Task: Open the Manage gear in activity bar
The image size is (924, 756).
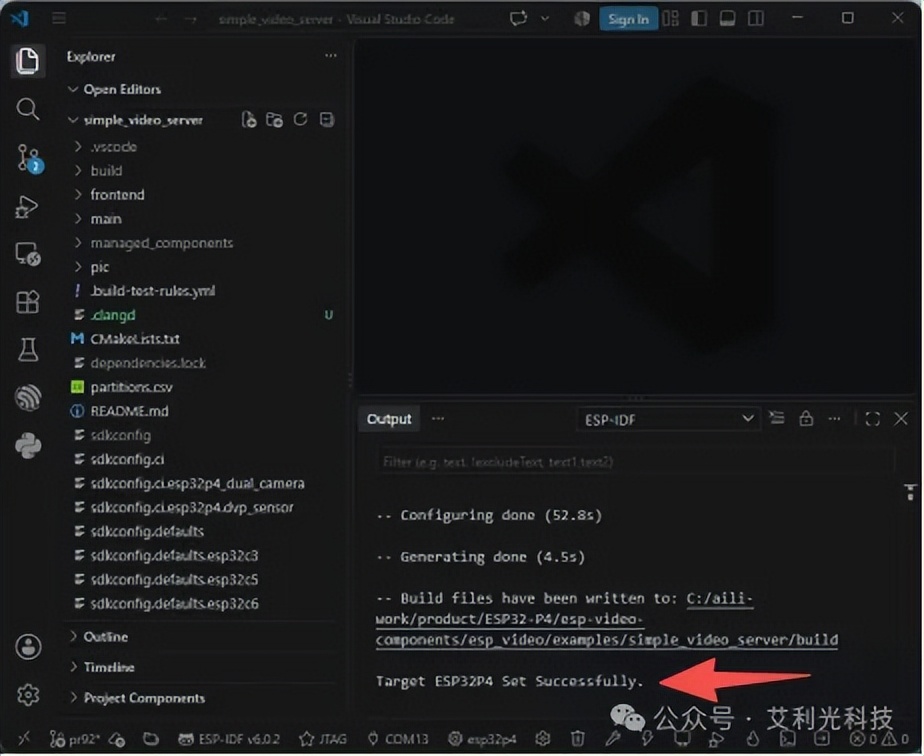Action: [x=28, y=695]
